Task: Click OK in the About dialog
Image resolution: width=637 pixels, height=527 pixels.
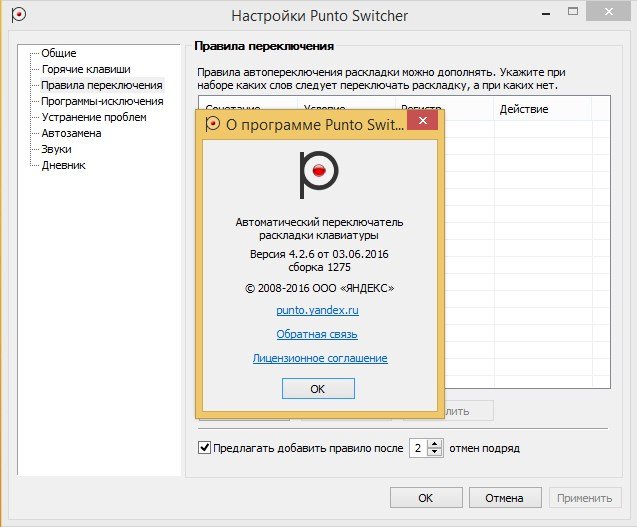Action: pos(318,389)
